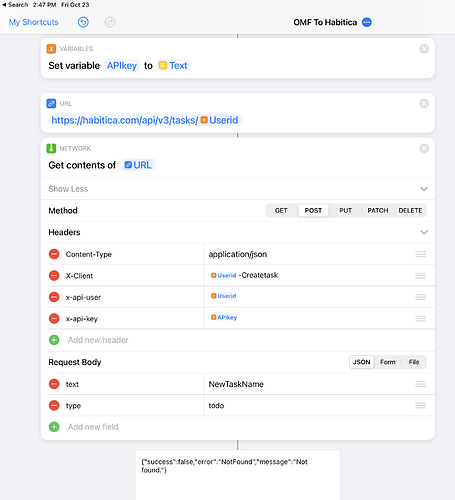The image size is (455, 500).
Task: Choose DELETE as request method
Action: (x=410, y=210)
